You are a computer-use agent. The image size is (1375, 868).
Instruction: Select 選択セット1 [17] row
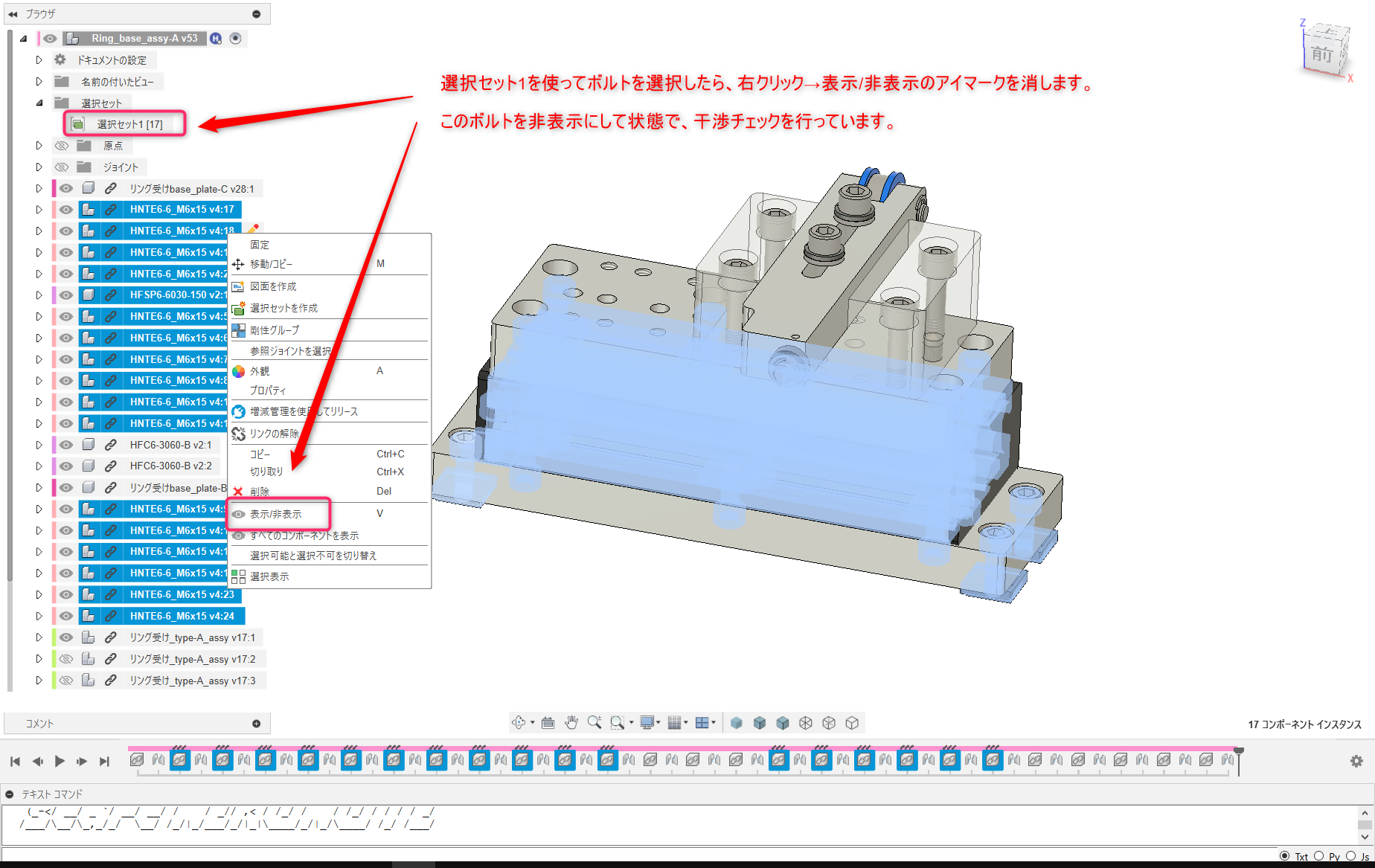(x=126, y=124)
